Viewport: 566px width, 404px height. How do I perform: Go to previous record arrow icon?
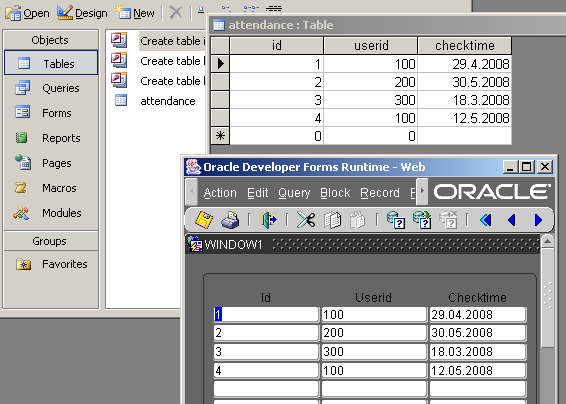click(511, 220)
